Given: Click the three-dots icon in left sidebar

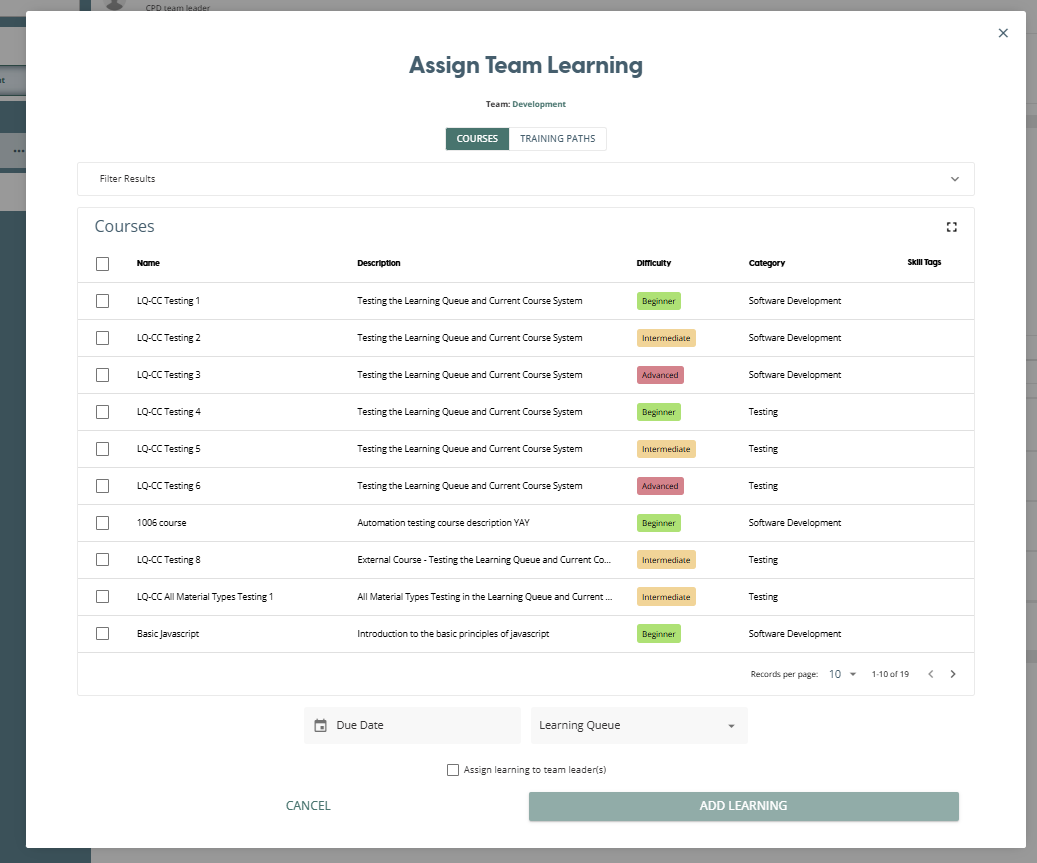Looking at the screenshot, I should (18, 151).
